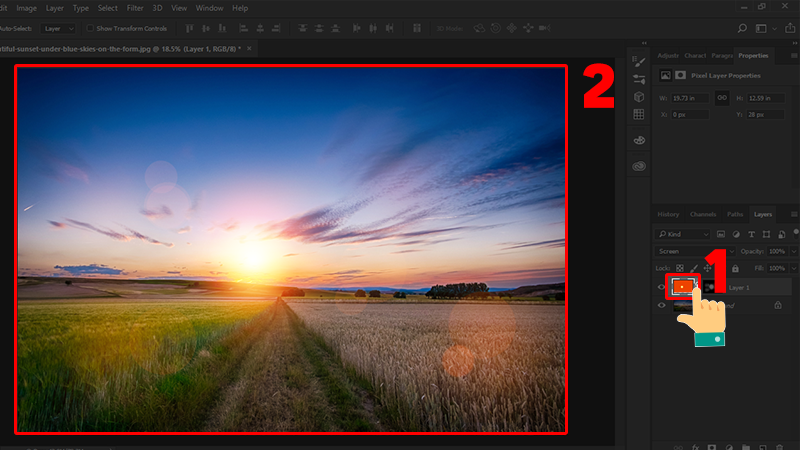Viewport: 800px width, 450px height.
Task: Click the layer mask icon in Properties
Action: click(681, 76)
